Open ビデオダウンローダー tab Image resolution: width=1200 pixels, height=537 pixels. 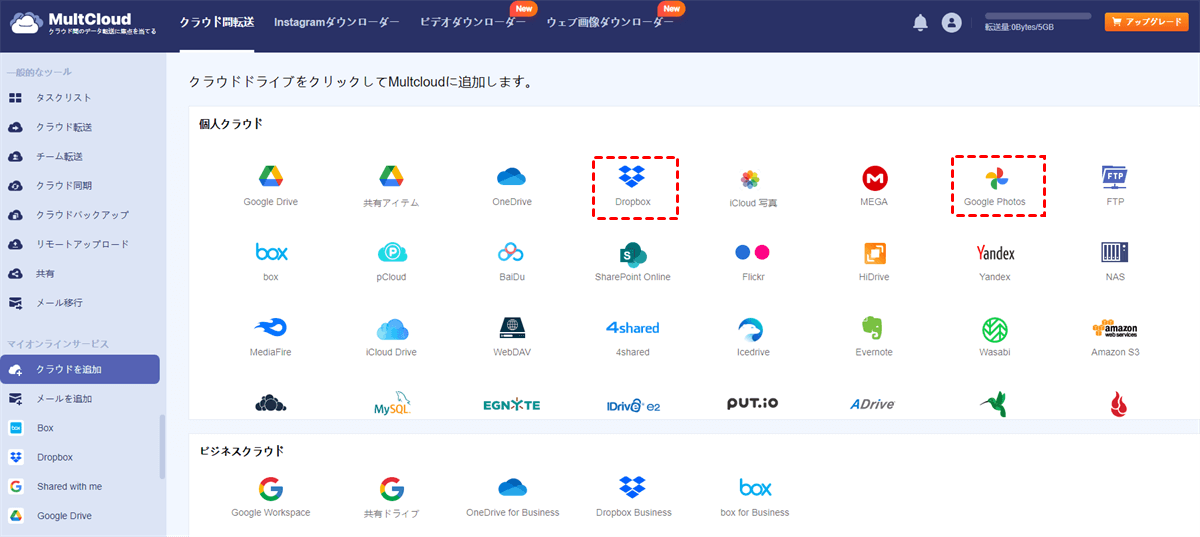[473, 22]
